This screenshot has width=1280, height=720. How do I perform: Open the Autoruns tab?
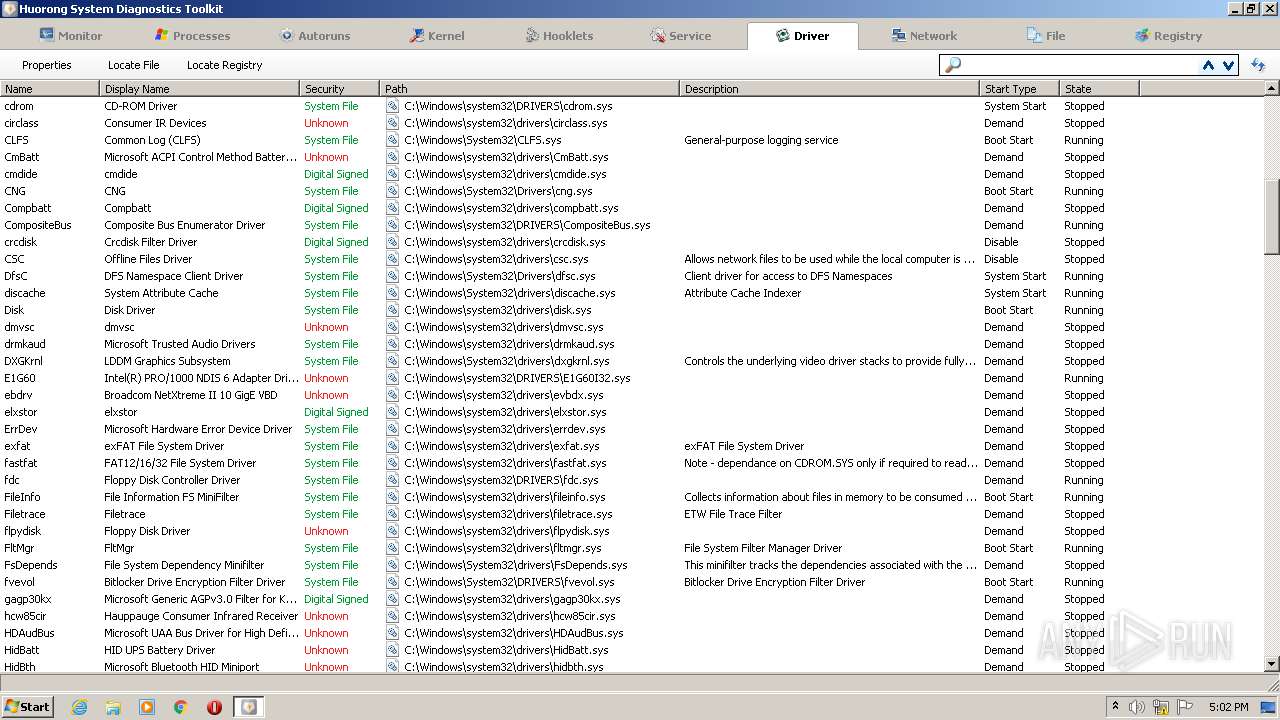314,35
